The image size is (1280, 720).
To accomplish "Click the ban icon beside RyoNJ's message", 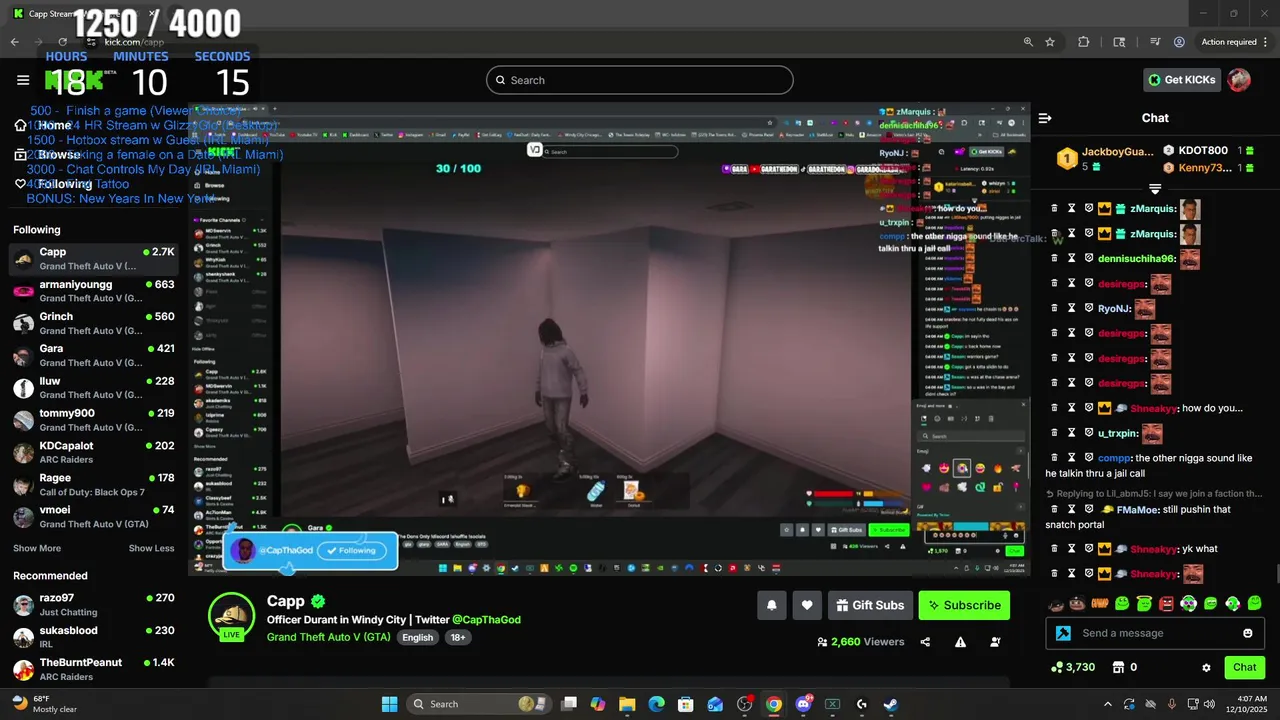I will pos(1089,309).
